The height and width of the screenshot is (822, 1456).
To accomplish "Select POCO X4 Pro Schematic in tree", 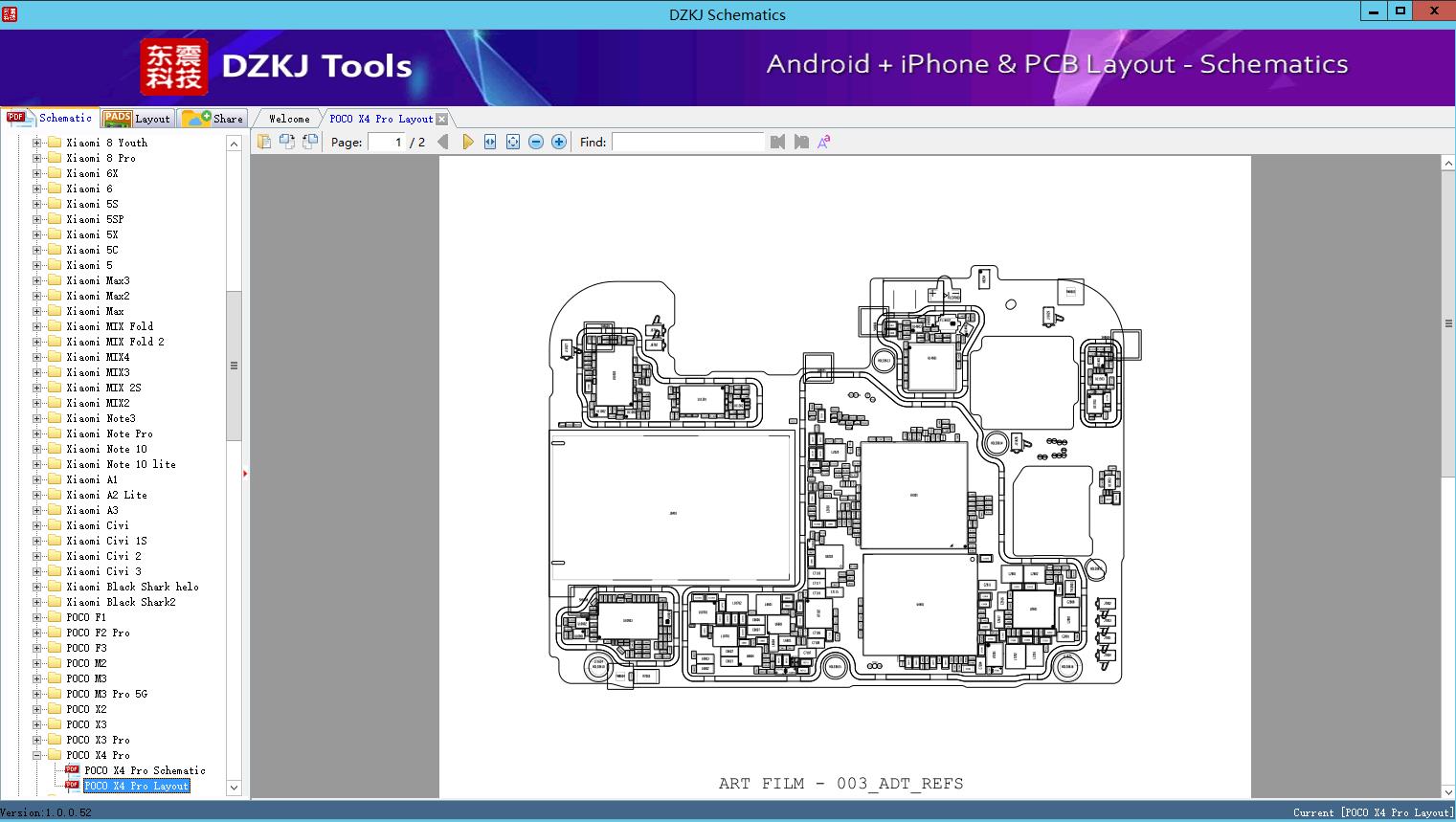I will pos(145,770).
